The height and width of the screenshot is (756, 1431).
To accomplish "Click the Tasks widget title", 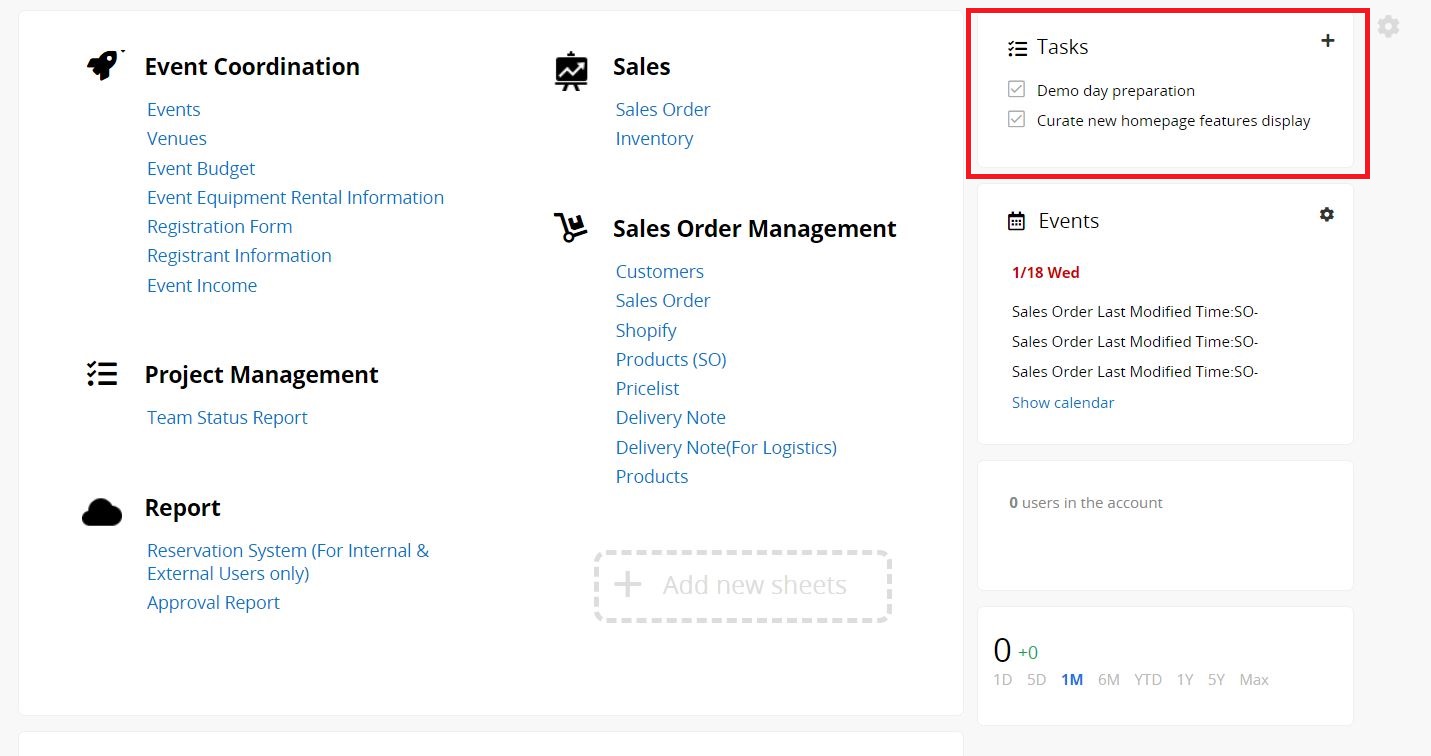I will pyautogui.click(x=1062, y=47).
